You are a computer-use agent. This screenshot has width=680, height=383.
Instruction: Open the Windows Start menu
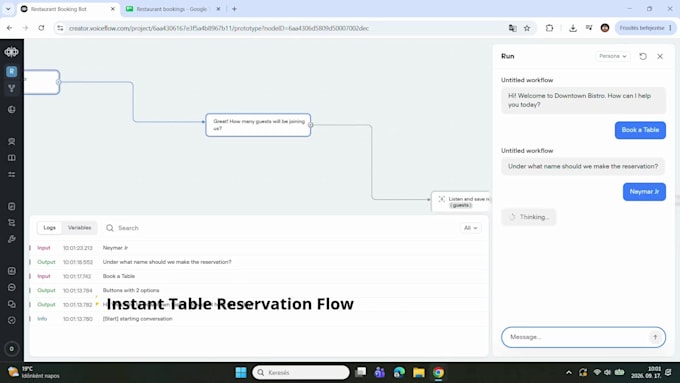point(241,372)
